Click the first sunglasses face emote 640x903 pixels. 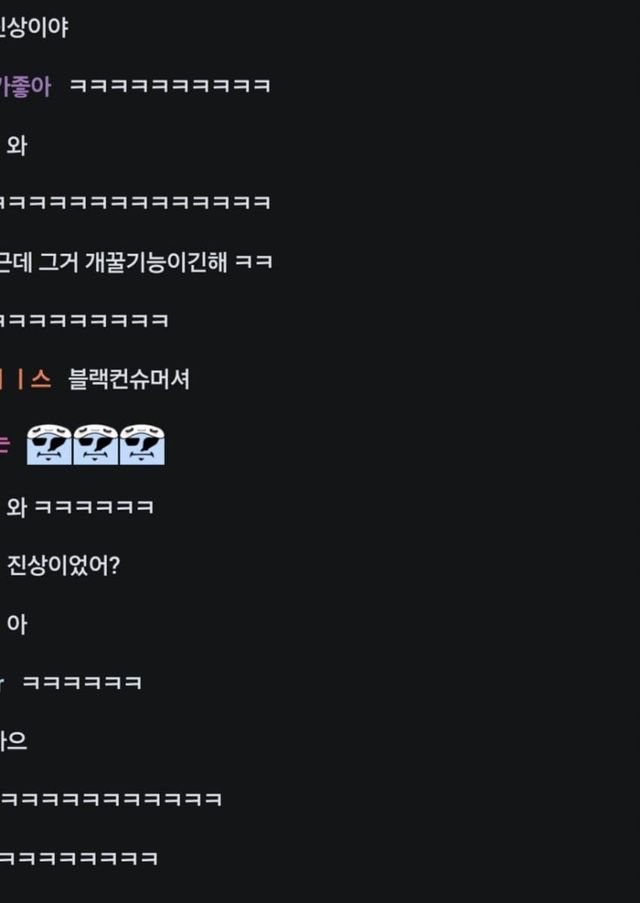coord(49,445)
